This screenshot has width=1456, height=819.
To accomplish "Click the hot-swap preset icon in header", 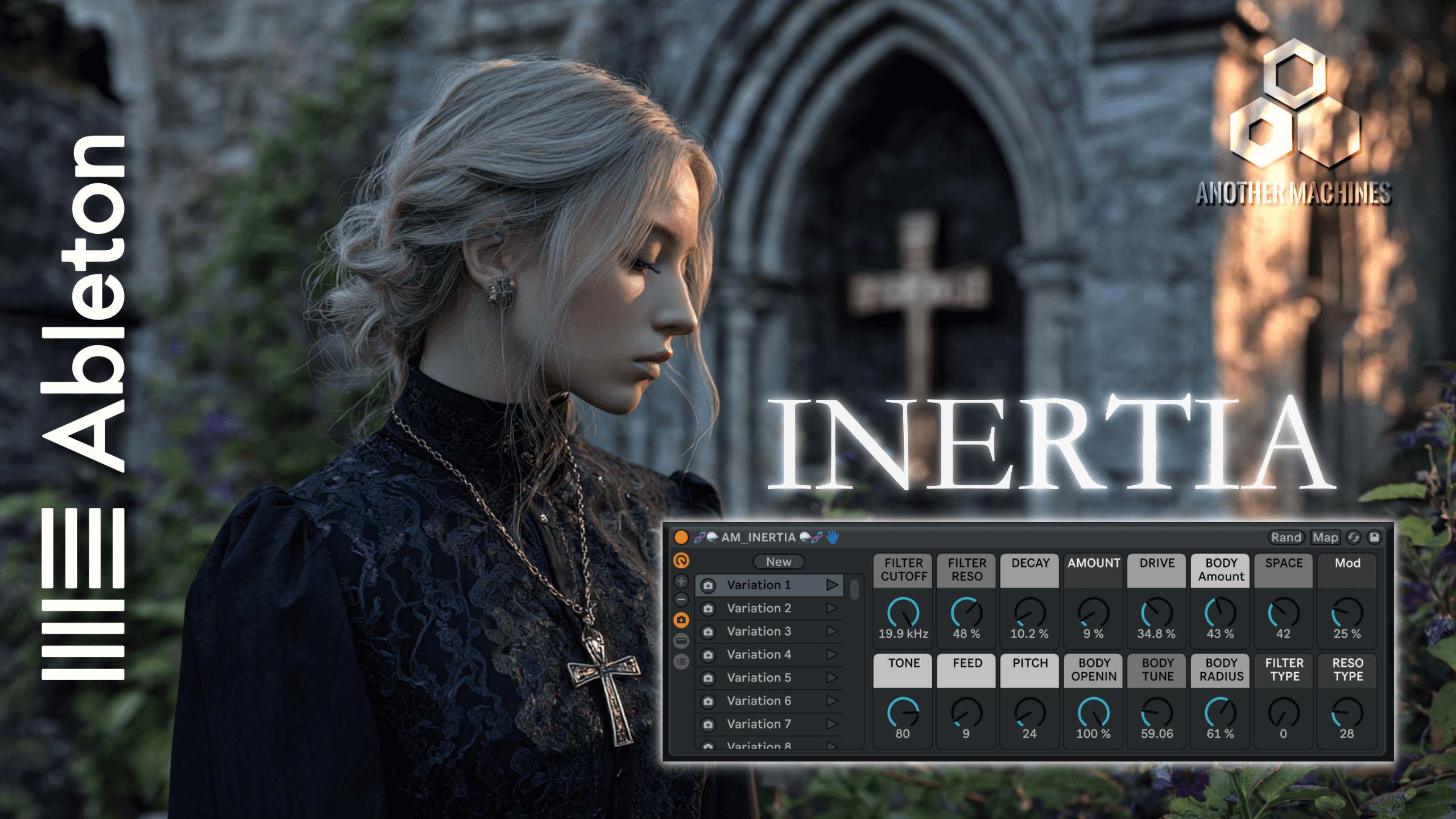I will (1354, 537).
